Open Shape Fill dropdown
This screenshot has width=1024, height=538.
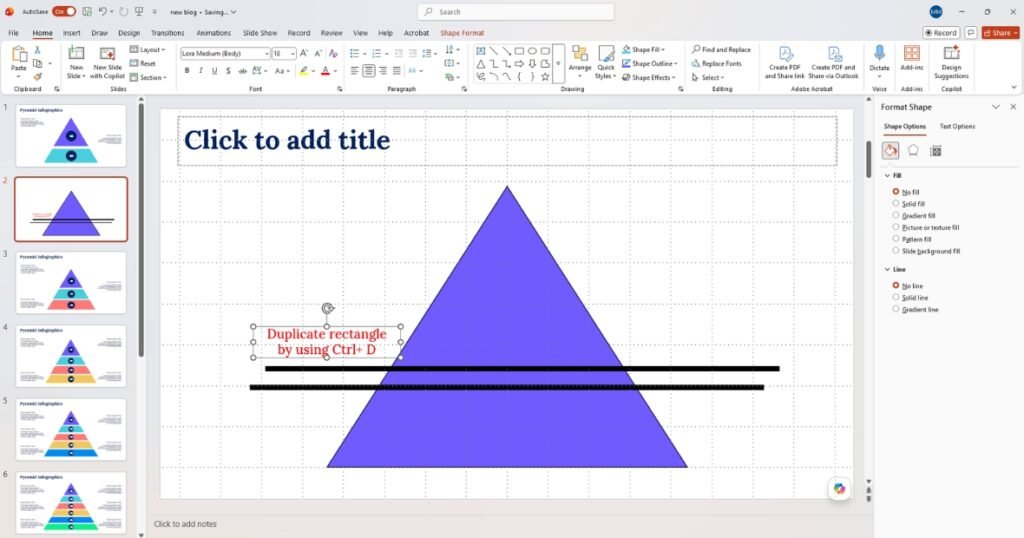pos(643,50)
